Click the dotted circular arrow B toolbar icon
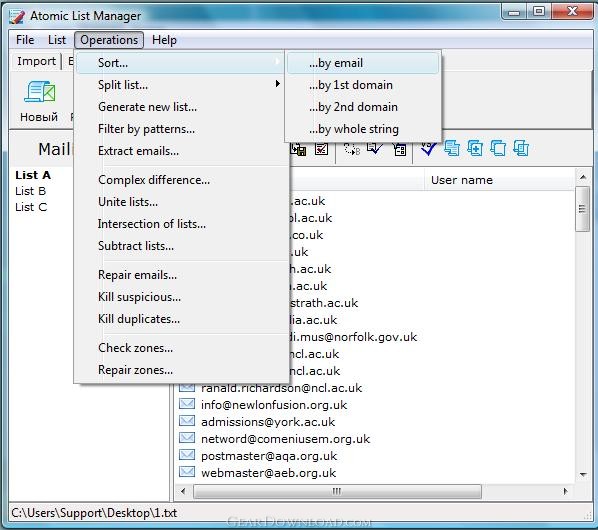This screenshot has width=598, height=530. pyautogui.click(x=352, y=149)
